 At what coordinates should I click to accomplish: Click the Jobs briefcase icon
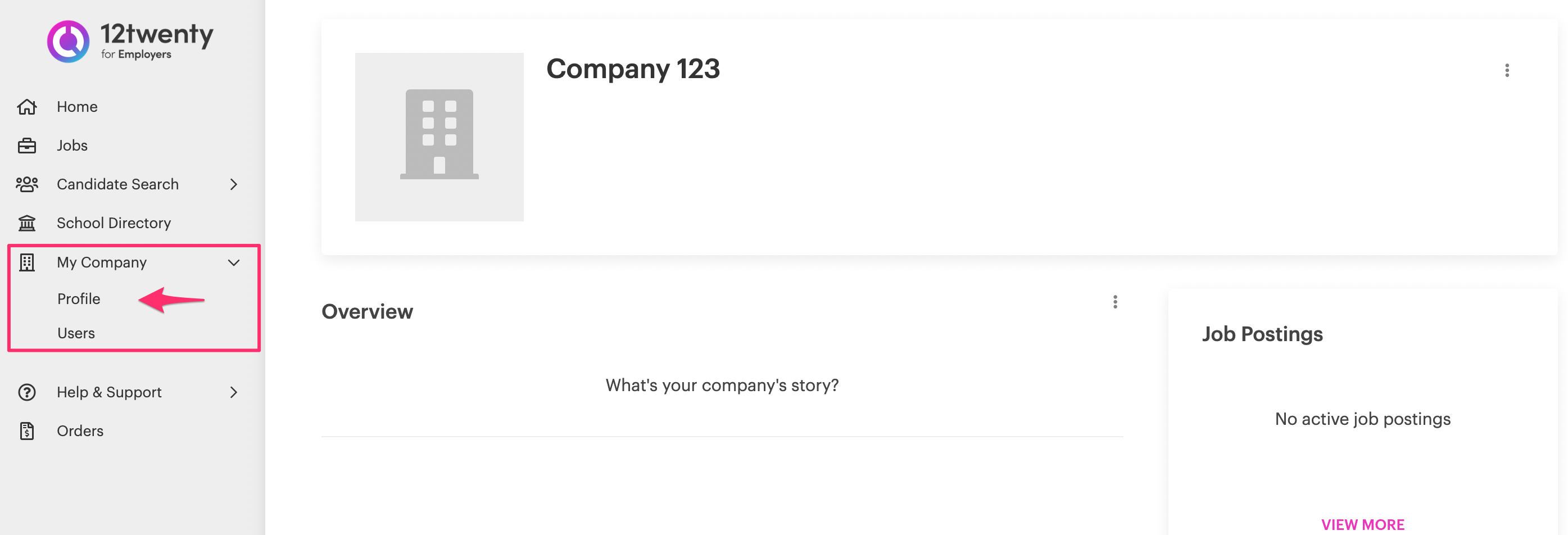pyautogui.click(x=27, y=146)
